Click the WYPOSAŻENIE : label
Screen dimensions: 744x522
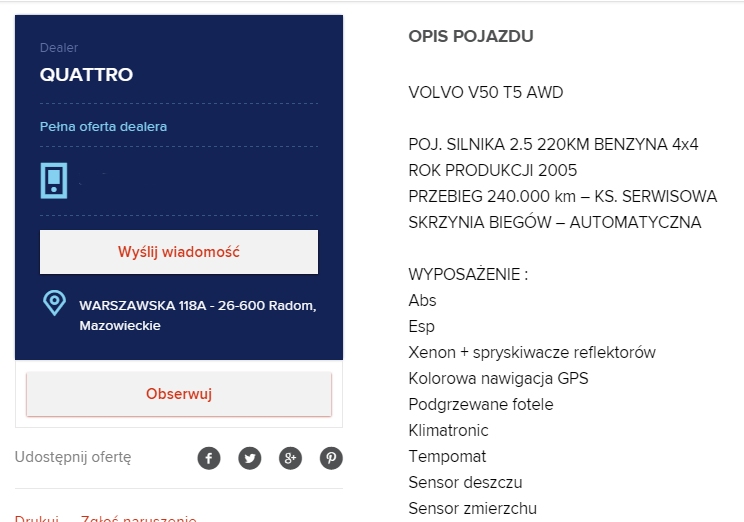point(468,274)
